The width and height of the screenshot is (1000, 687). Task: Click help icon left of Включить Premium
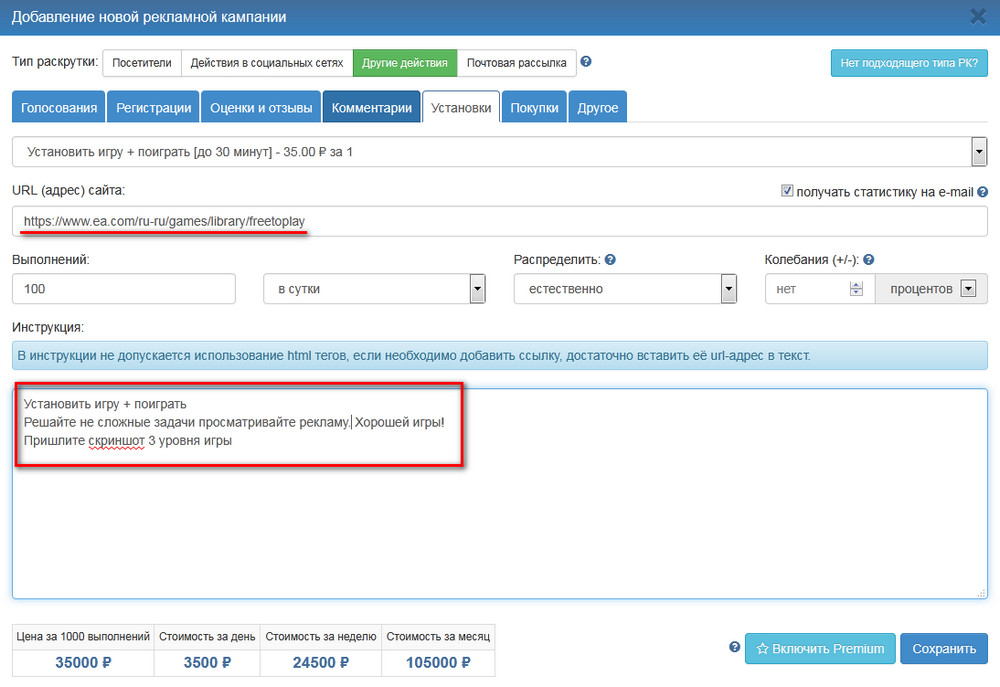(735, 647)
